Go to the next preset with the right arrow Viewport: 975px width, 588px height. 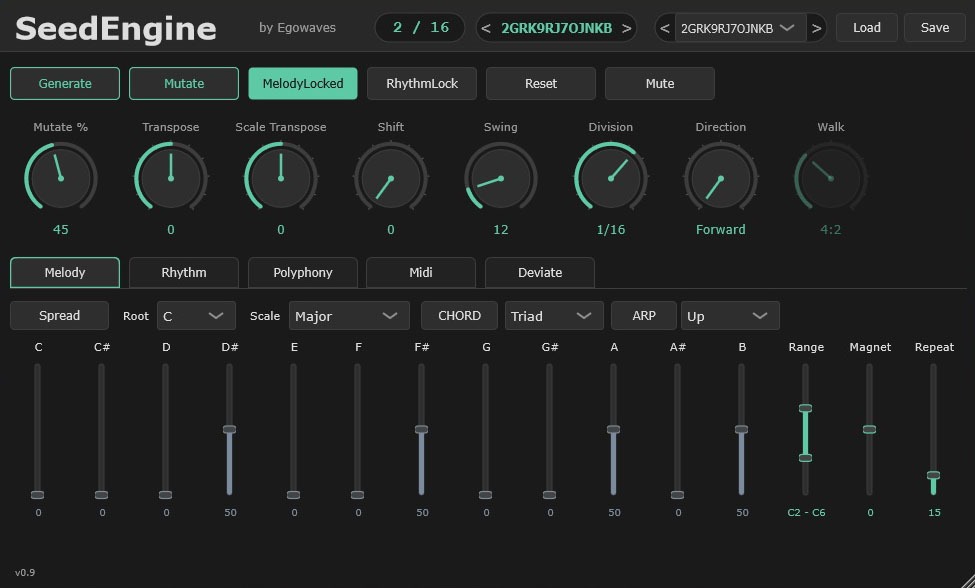tap(816, 29)
